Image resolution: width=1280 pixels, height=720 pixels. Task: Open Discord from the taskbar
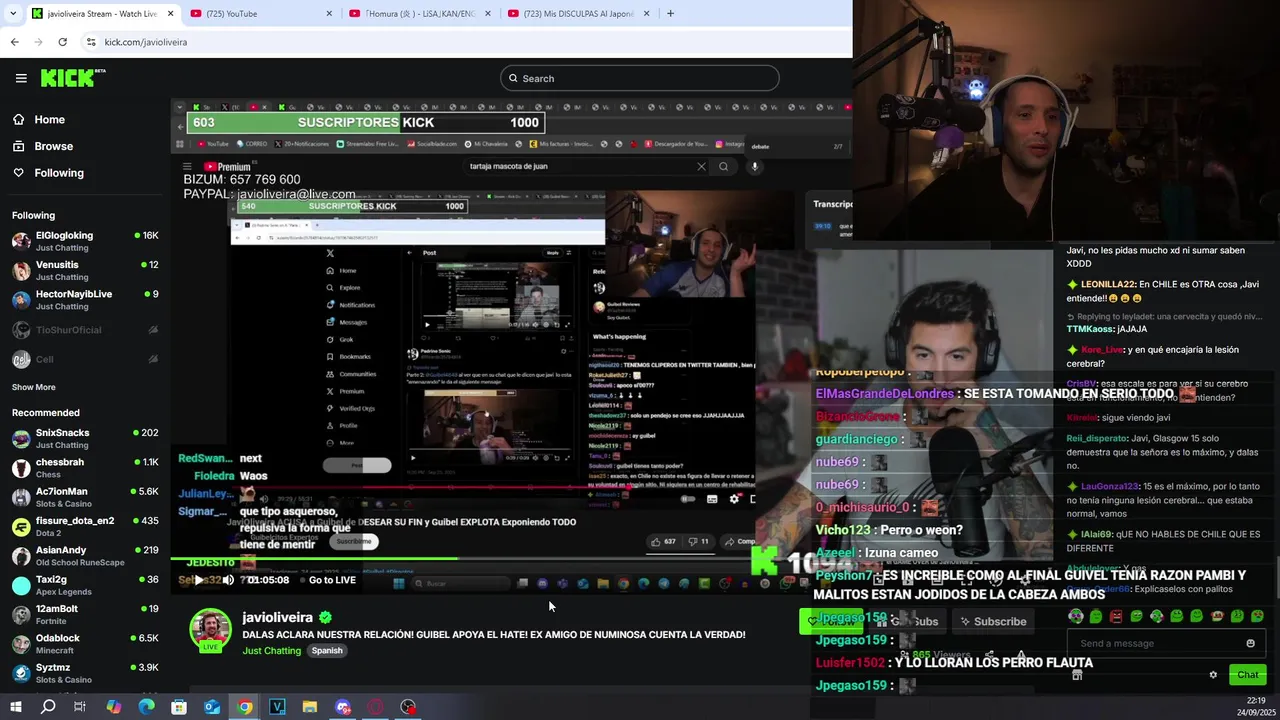pyautogui.click(x=343, y=707)
